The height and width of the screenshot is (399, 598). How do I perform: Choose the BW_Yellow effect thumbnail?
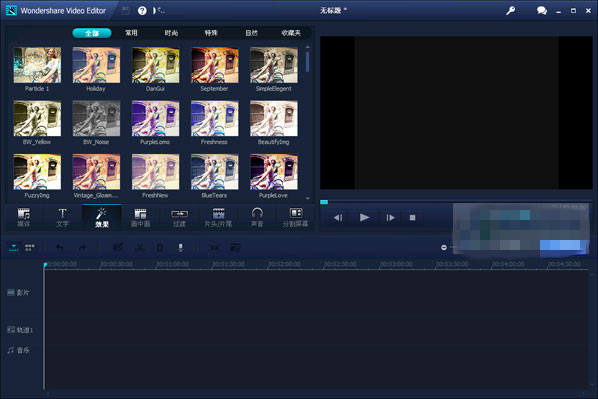(x=37, y=118)
